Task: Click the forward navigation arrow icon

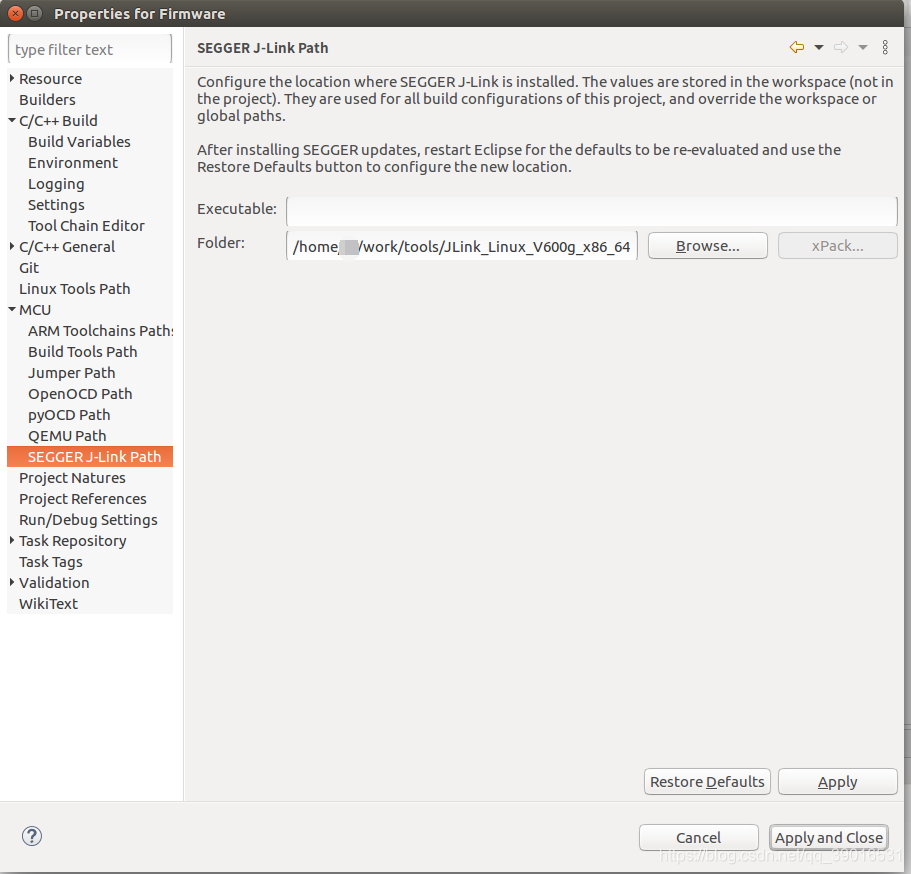Action: pos(841,48)
